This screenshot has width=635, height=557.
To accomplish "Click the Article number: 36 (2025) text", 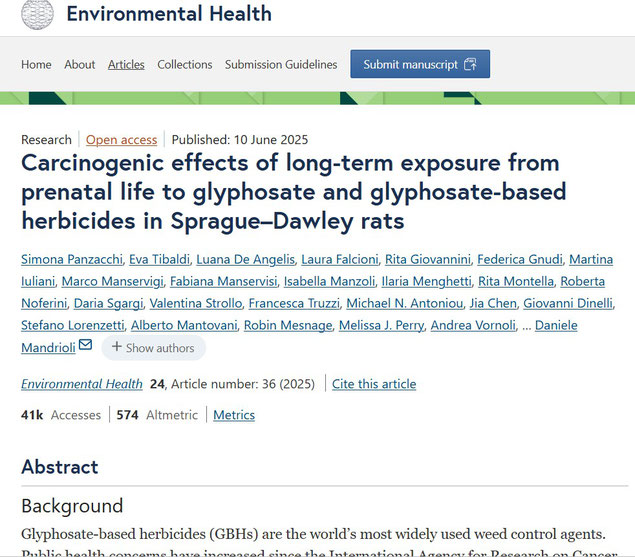I will coord(243,384).
